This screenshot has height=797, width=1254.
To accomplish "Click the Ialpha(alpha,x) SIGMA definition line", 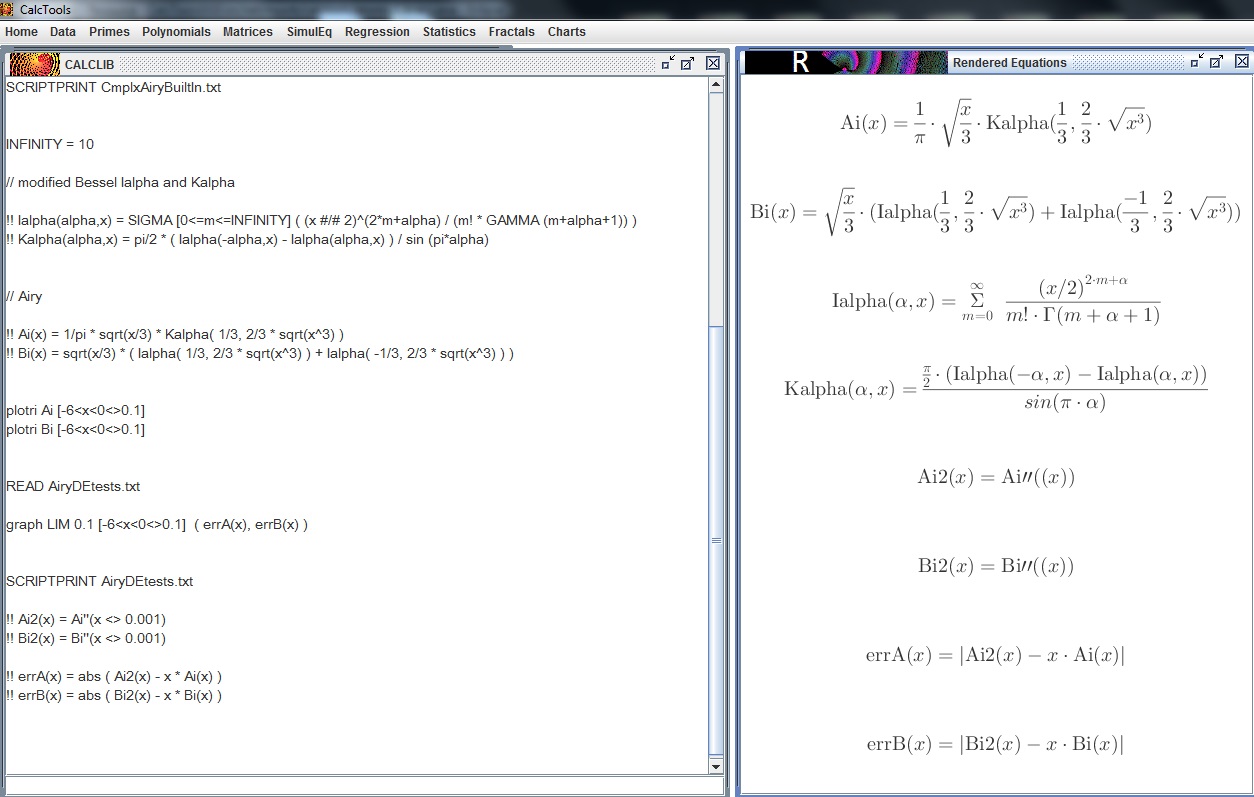I will [321, 220].
